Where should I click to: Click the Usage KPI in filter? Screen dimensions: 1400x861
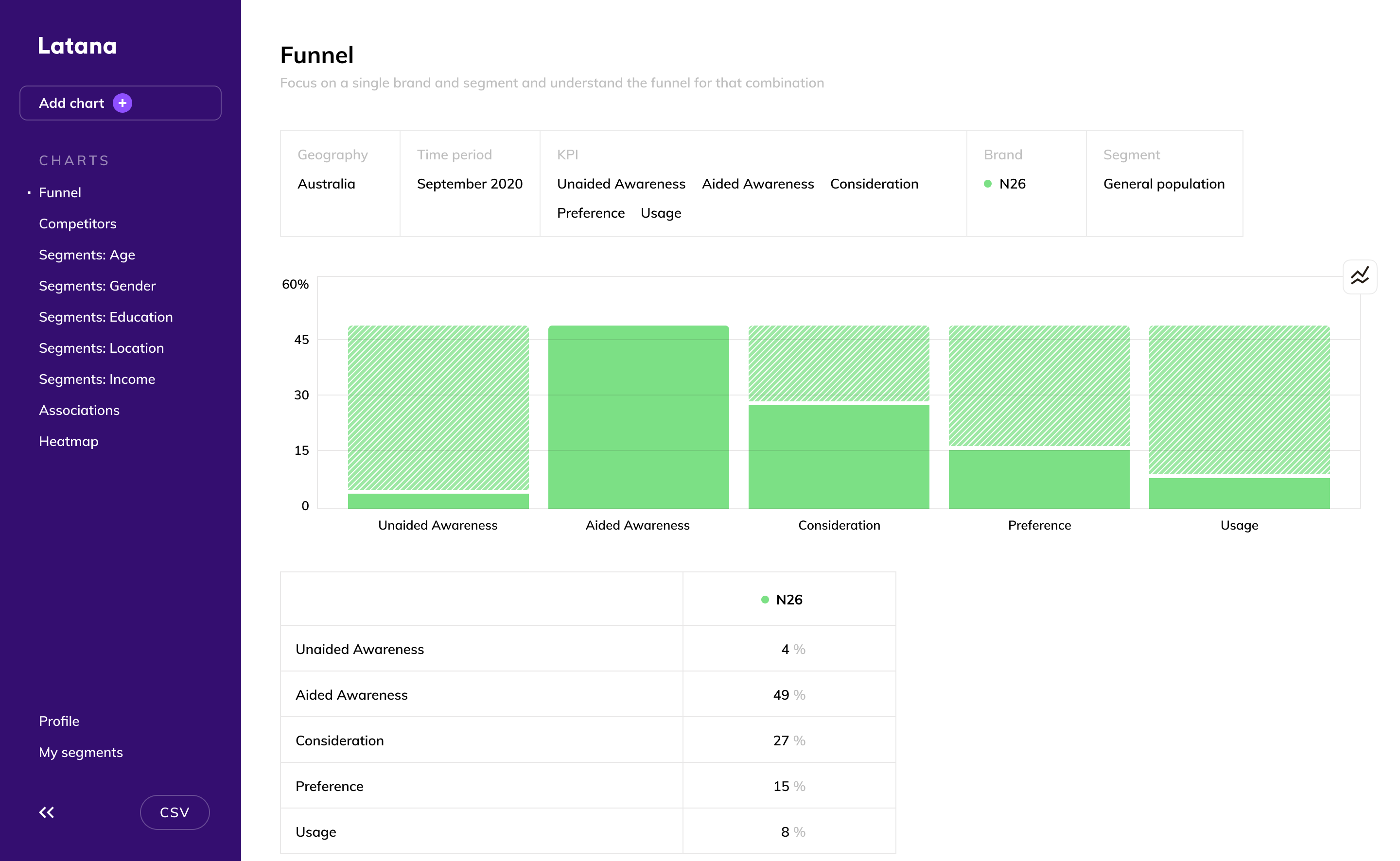point(661,213)
